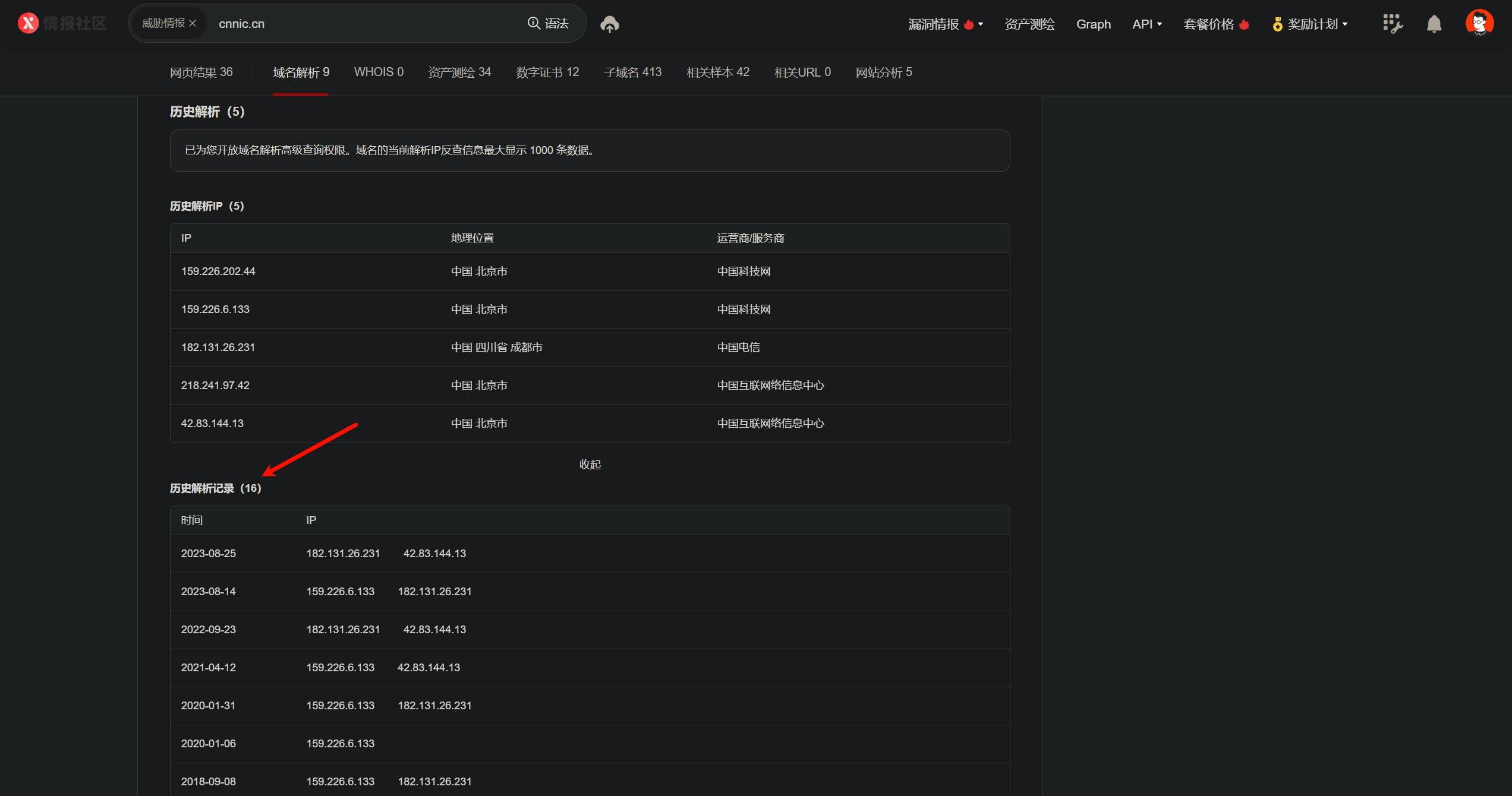Screen dimensions: 1512x796
Task: Switch to the 数字证书 12 tab
Action: [547, 72]
